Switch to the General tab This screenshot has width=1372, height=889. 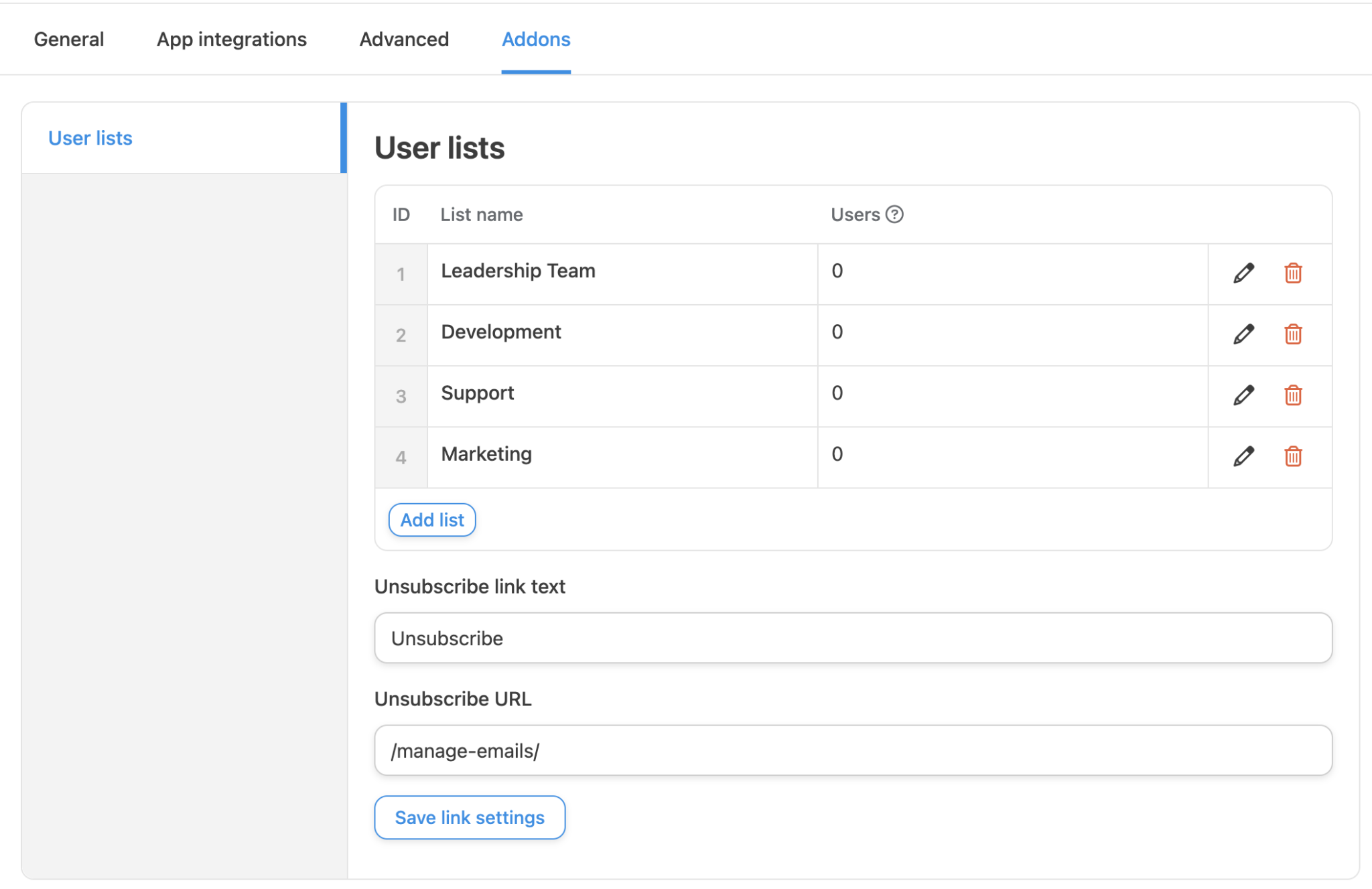point(68,39)
